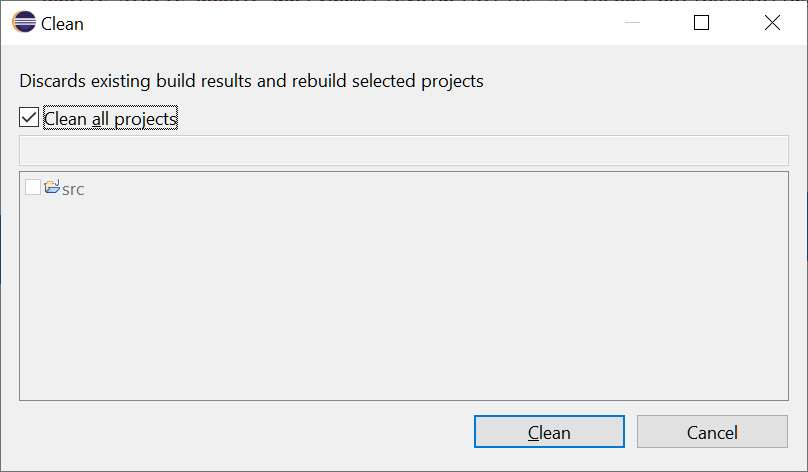
Task: Close the Clean dialog with the X
Action: point(772,23)
